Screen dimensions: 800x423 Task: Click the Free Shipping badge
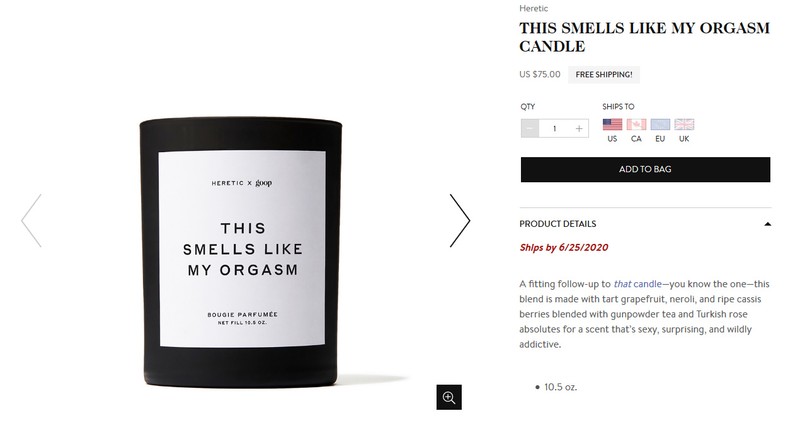pos(604,74)
